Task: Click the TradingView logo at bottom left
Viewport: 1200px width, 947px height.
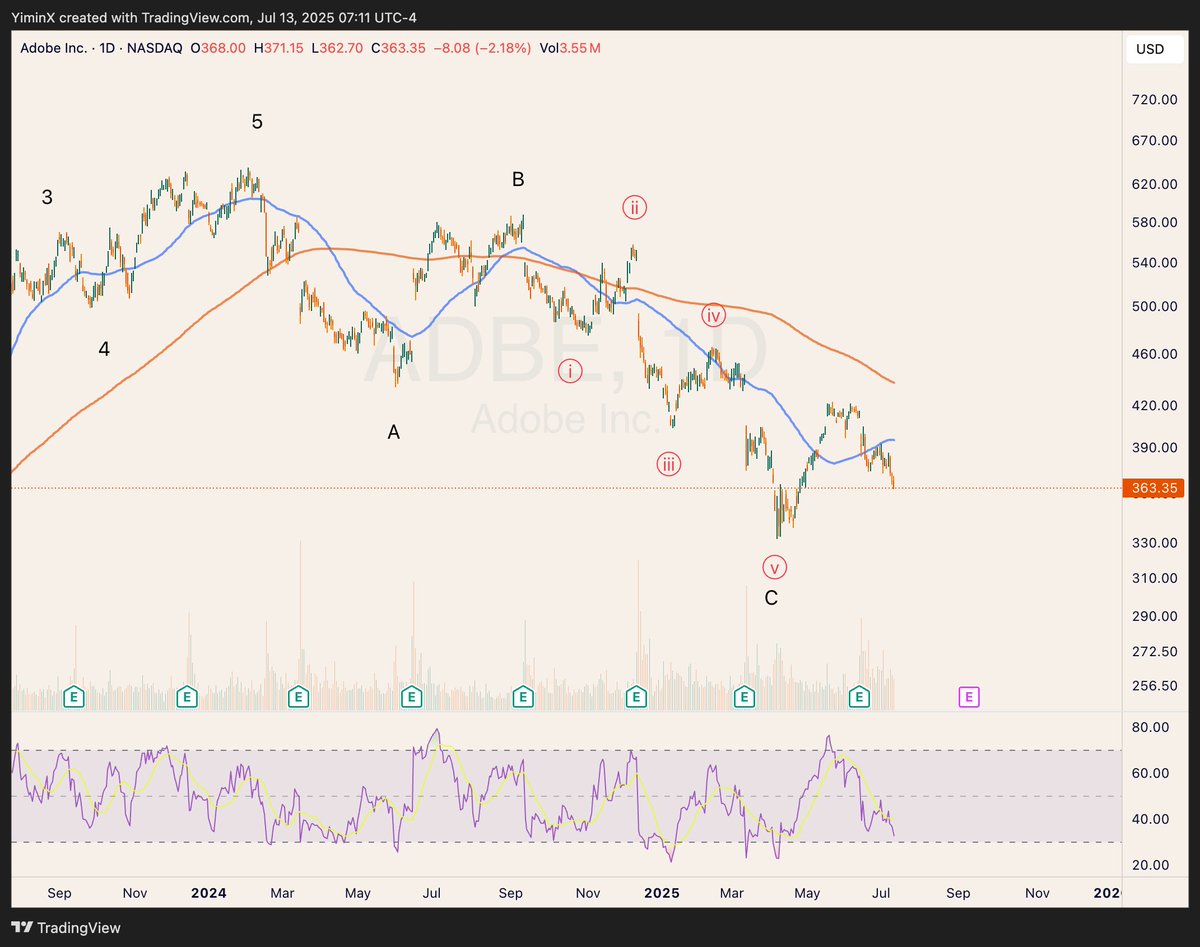Action: click(66, 927)
